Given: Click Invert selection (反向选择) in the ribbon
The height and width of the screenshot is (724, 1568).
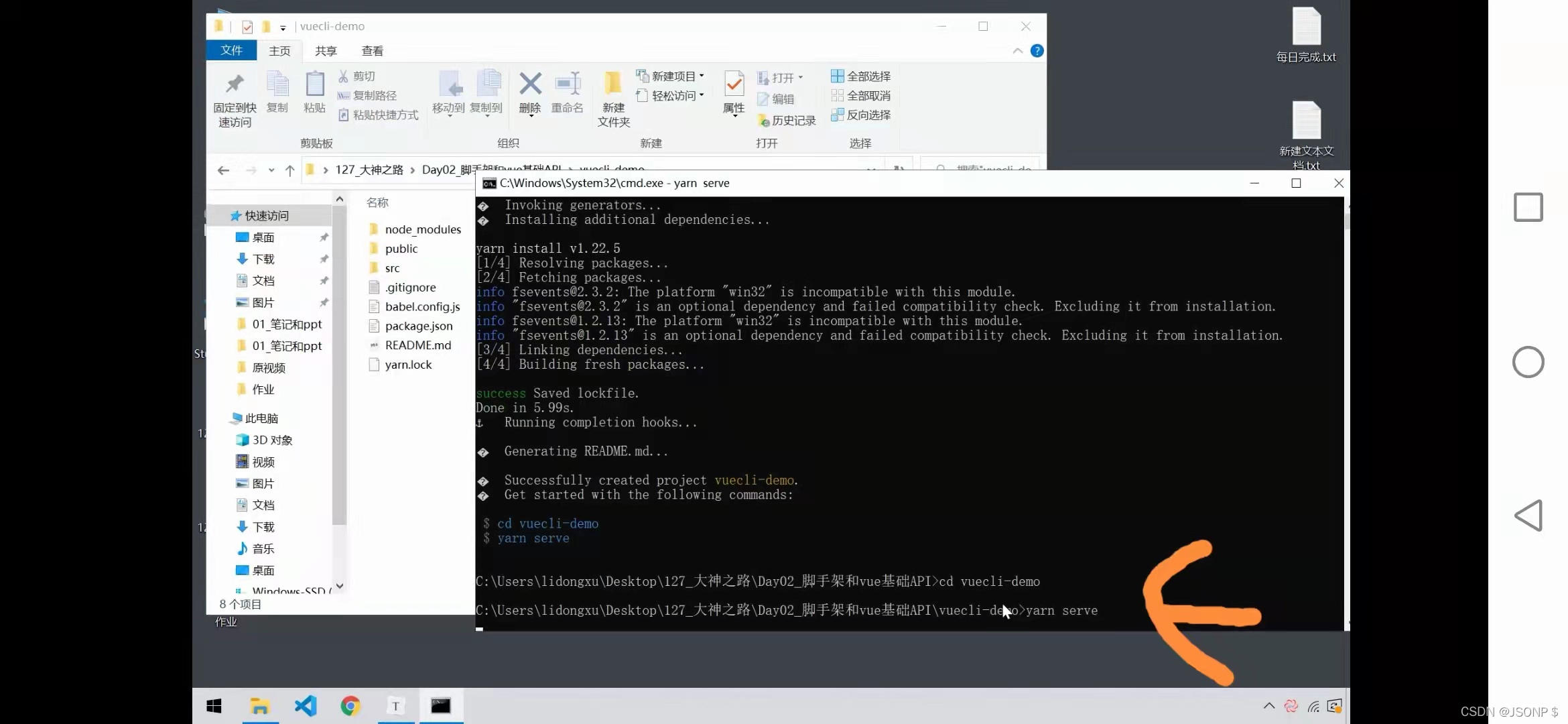Looking at the screenshot, I should point(861,115).
